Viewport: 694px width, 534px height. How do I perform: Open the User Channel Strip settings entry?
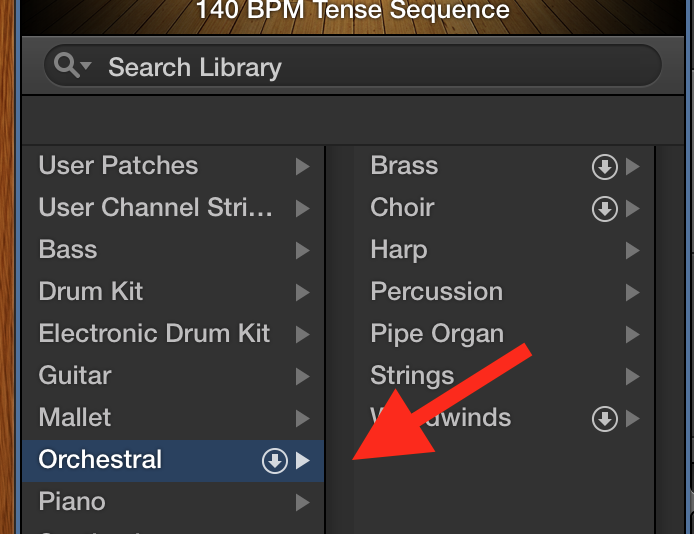[x=155, y=207]
